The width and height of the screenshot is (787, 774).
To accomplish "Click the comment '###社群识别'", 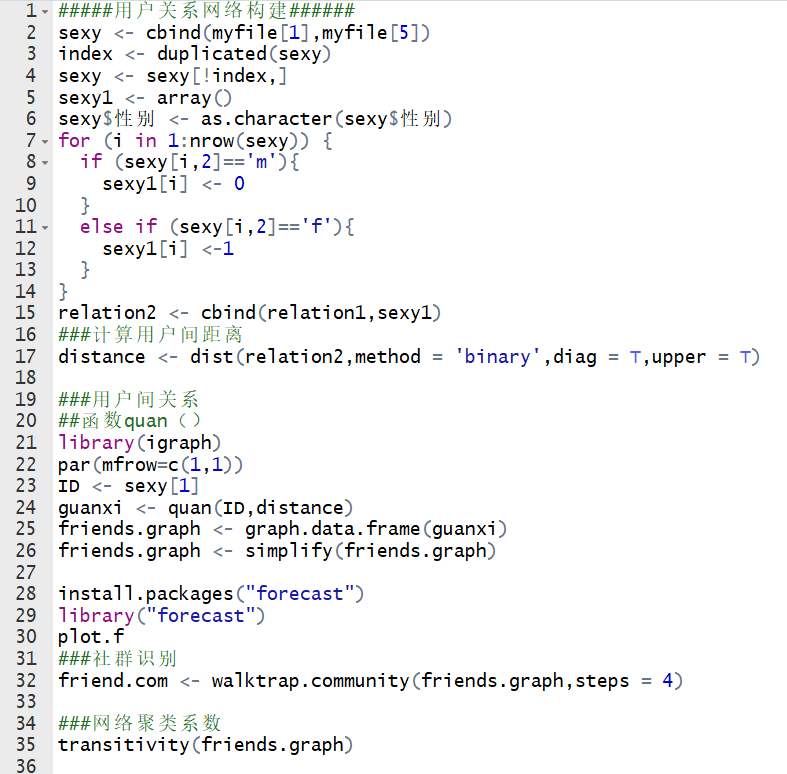I will 117,659.
